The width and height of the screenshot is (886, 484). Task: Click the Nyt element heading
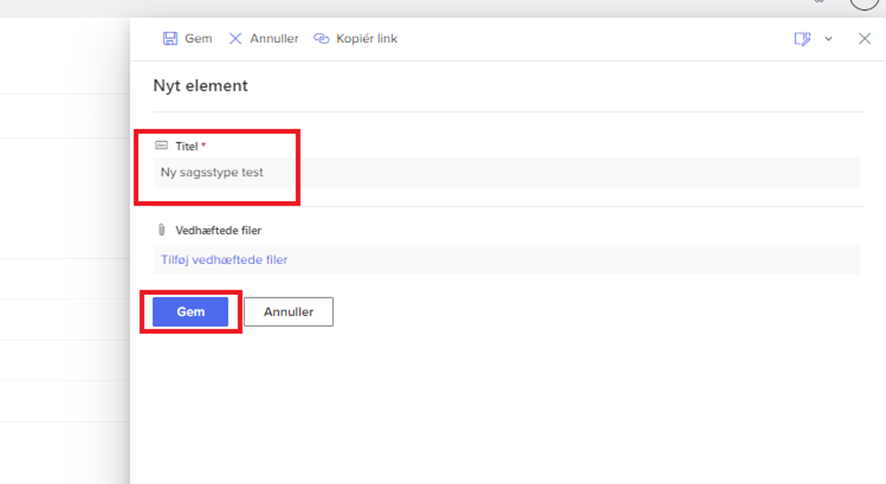[200, 86]
